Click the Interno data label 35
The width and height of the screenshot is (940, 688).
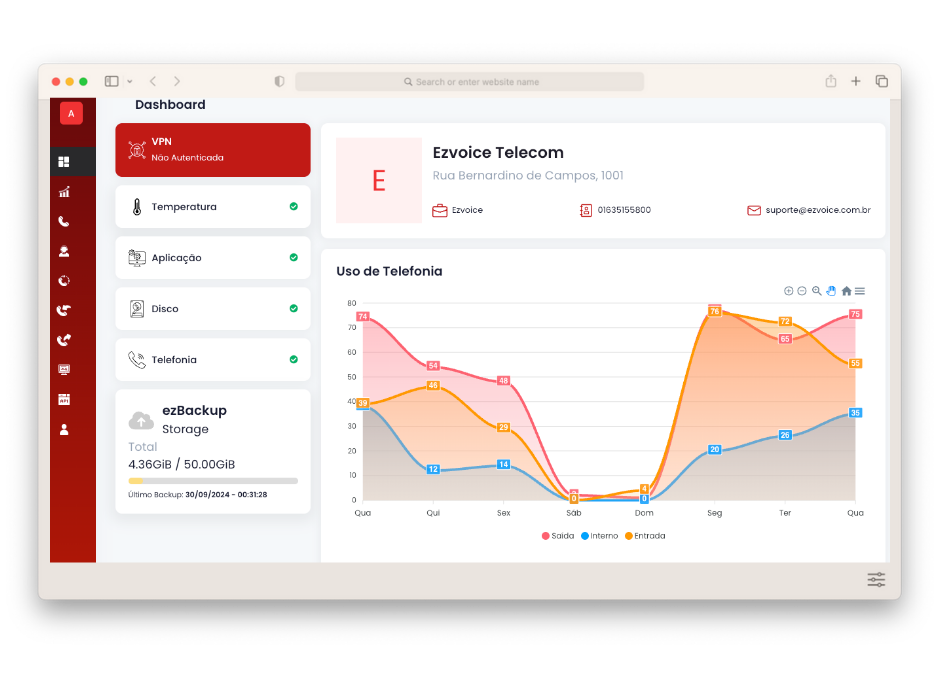point(855,413)
